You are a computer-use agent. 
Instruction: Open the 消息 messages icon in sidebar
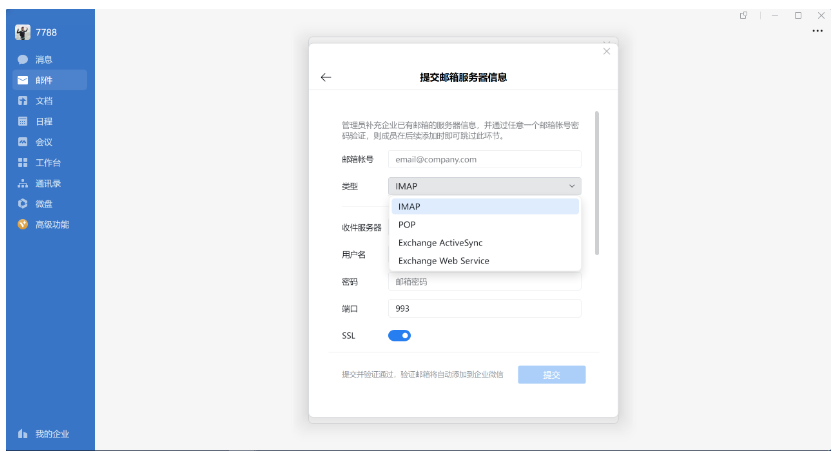pyautogui.click(x=23, y=60)
